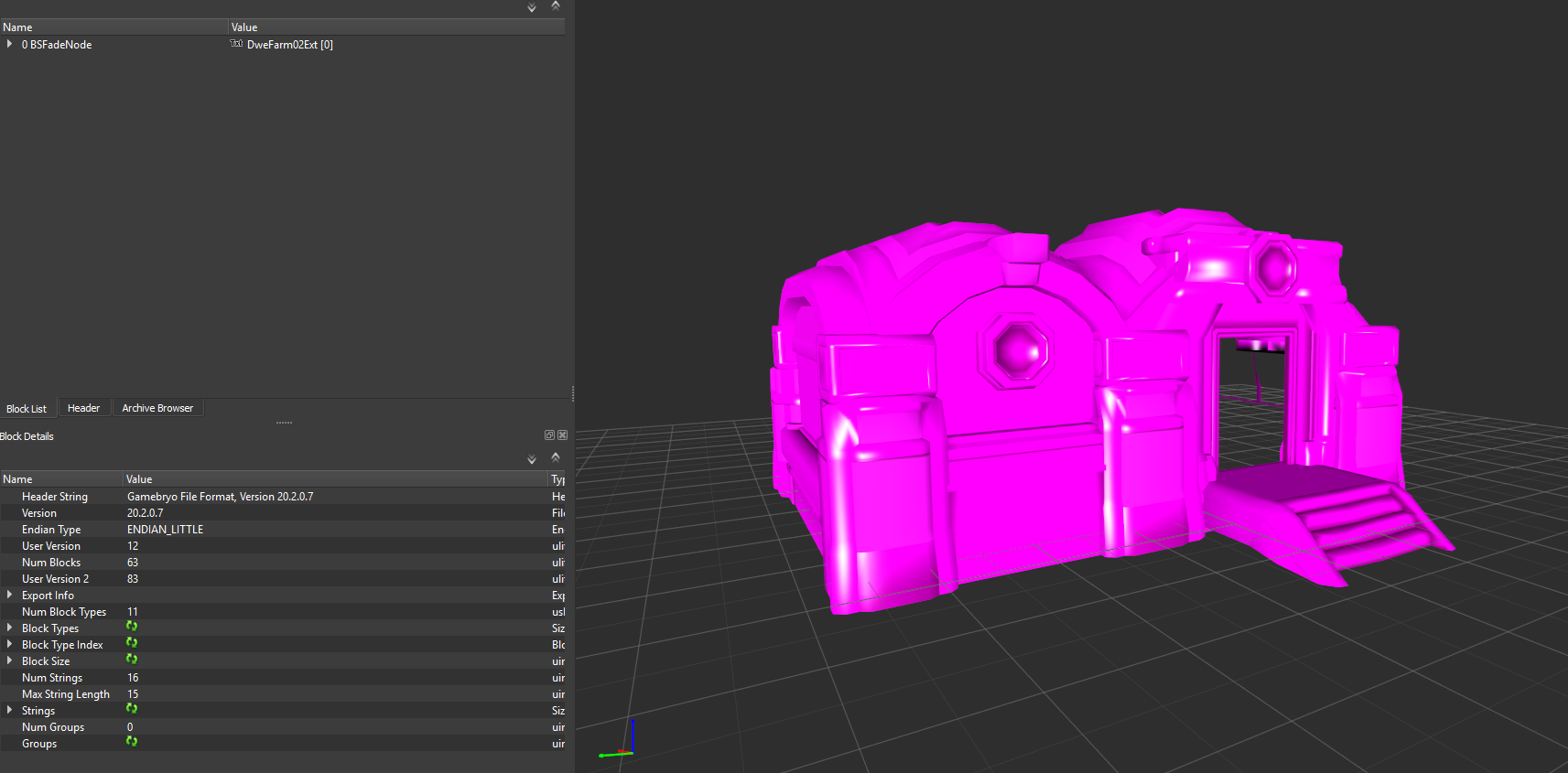Expand the 0 BSFadeNode tree node

pos(9,44)
